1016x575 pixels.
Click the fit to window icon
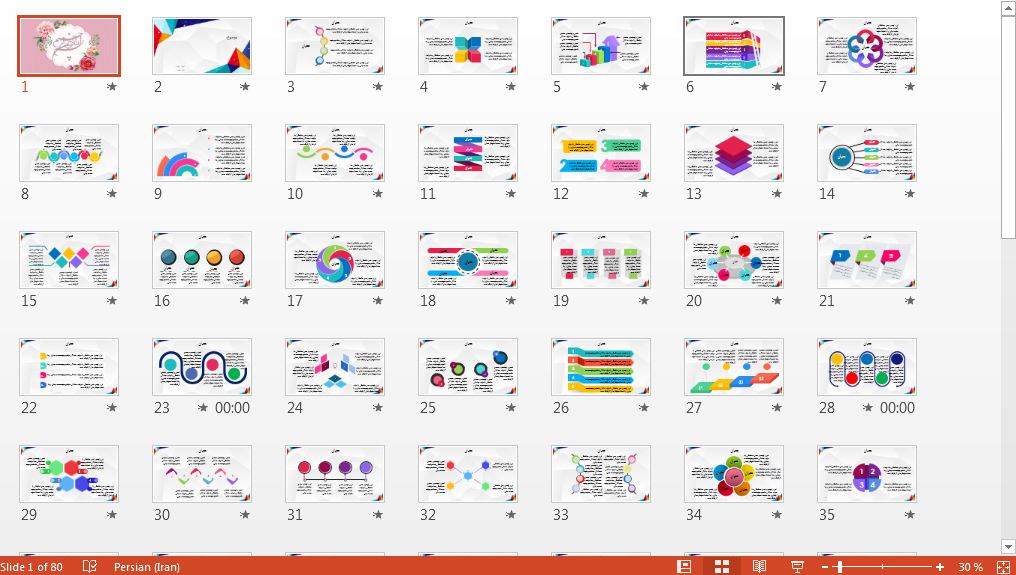[x=1004, y=567]
